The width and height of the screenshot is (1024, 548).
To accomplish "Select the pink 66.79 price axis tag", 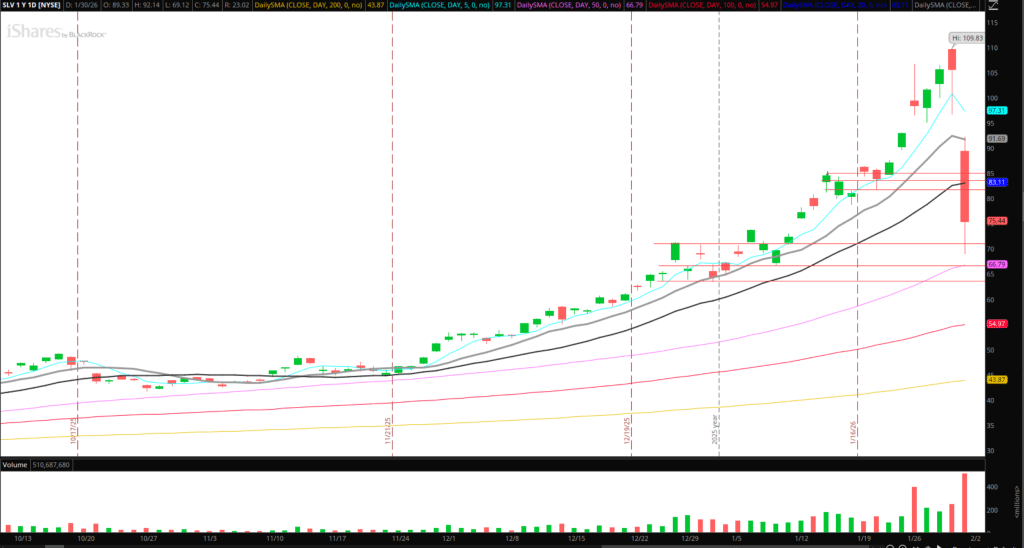I will tap(995, 264).
